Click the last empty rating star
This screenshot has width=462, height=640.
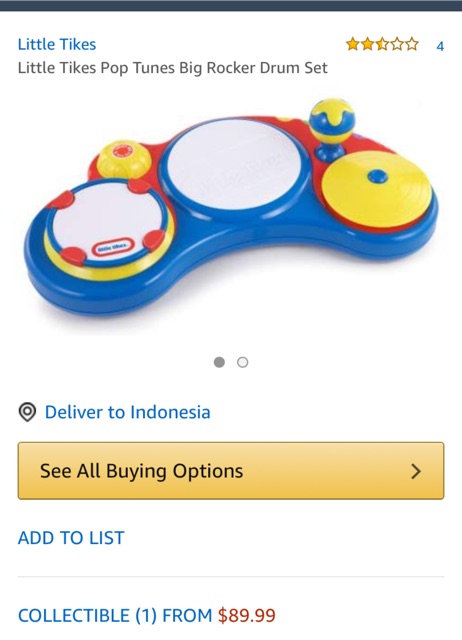pyautogui.click(x=412, y=44)
